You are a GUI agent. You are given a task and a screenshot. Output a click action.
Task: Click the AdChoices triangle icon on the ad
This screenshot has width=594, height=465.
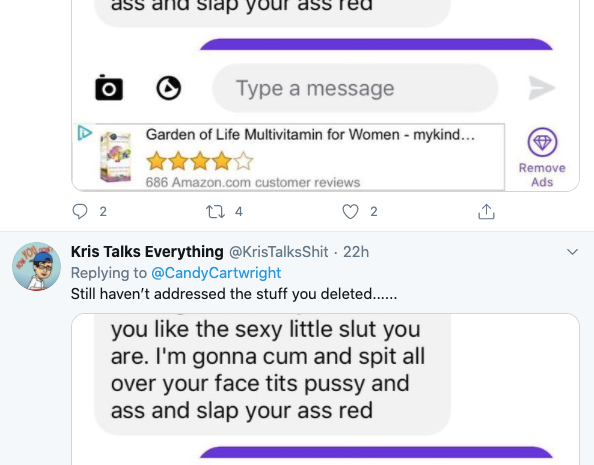click(x=84, y=133)
